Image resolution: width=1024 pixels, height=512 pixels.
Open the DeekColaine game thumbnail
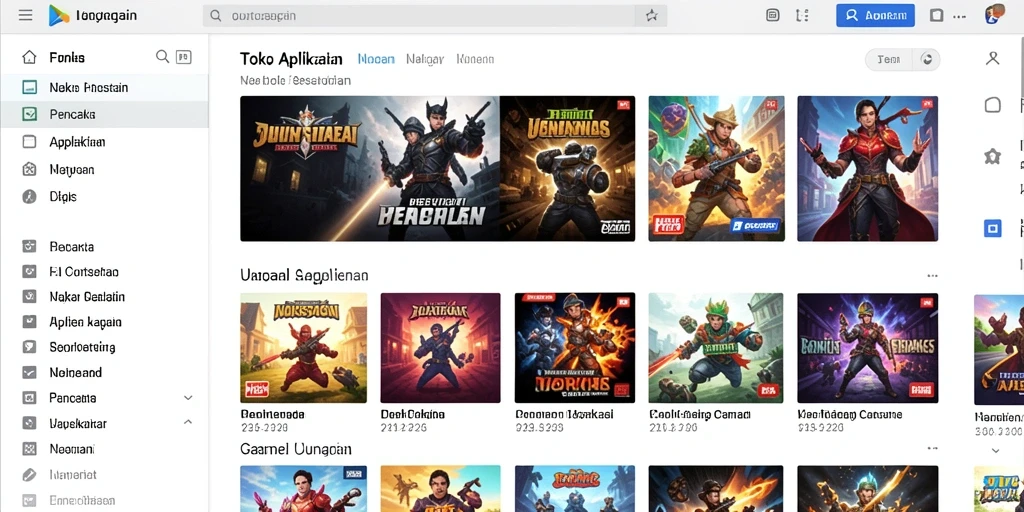point(440,347)
